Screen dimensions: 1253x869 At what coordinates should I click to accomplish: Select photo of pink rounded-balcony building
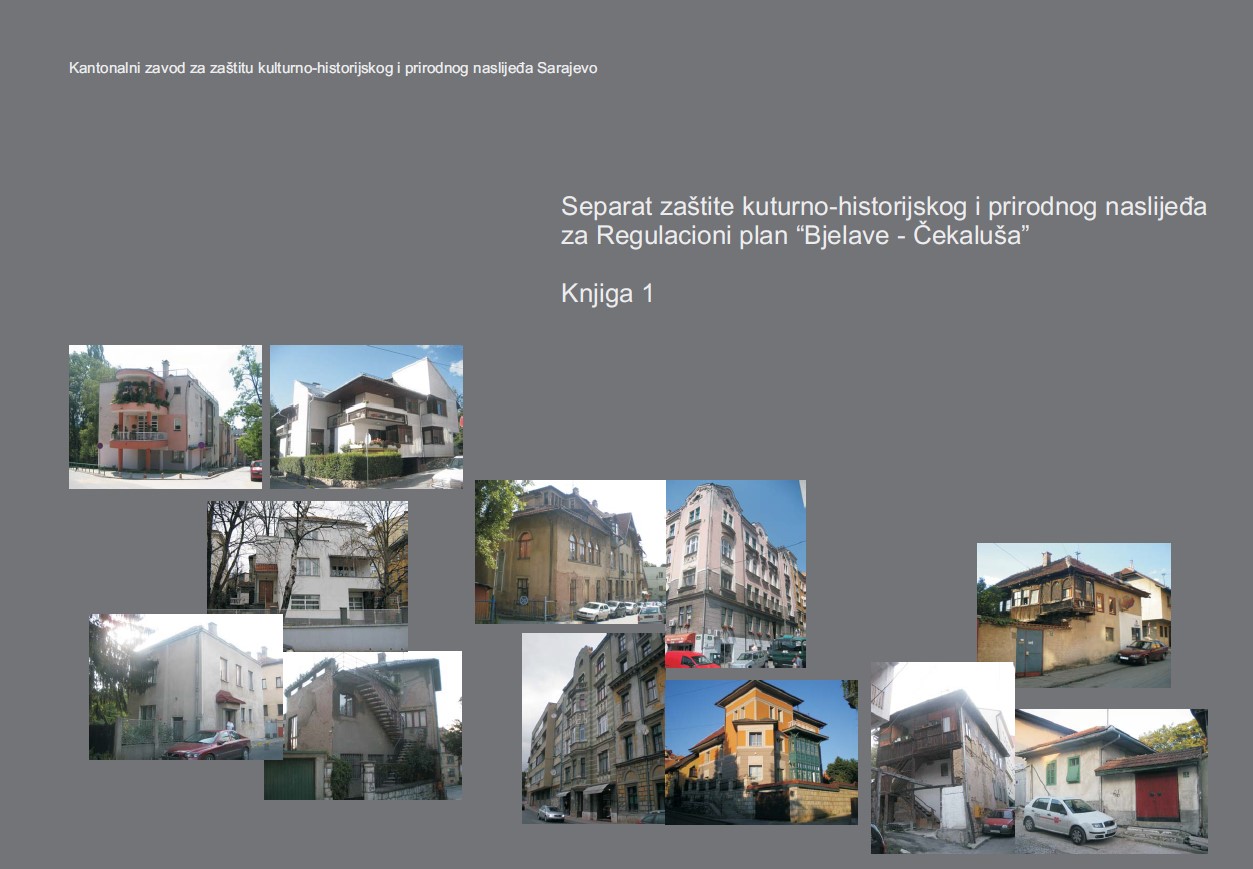[165, 417]
